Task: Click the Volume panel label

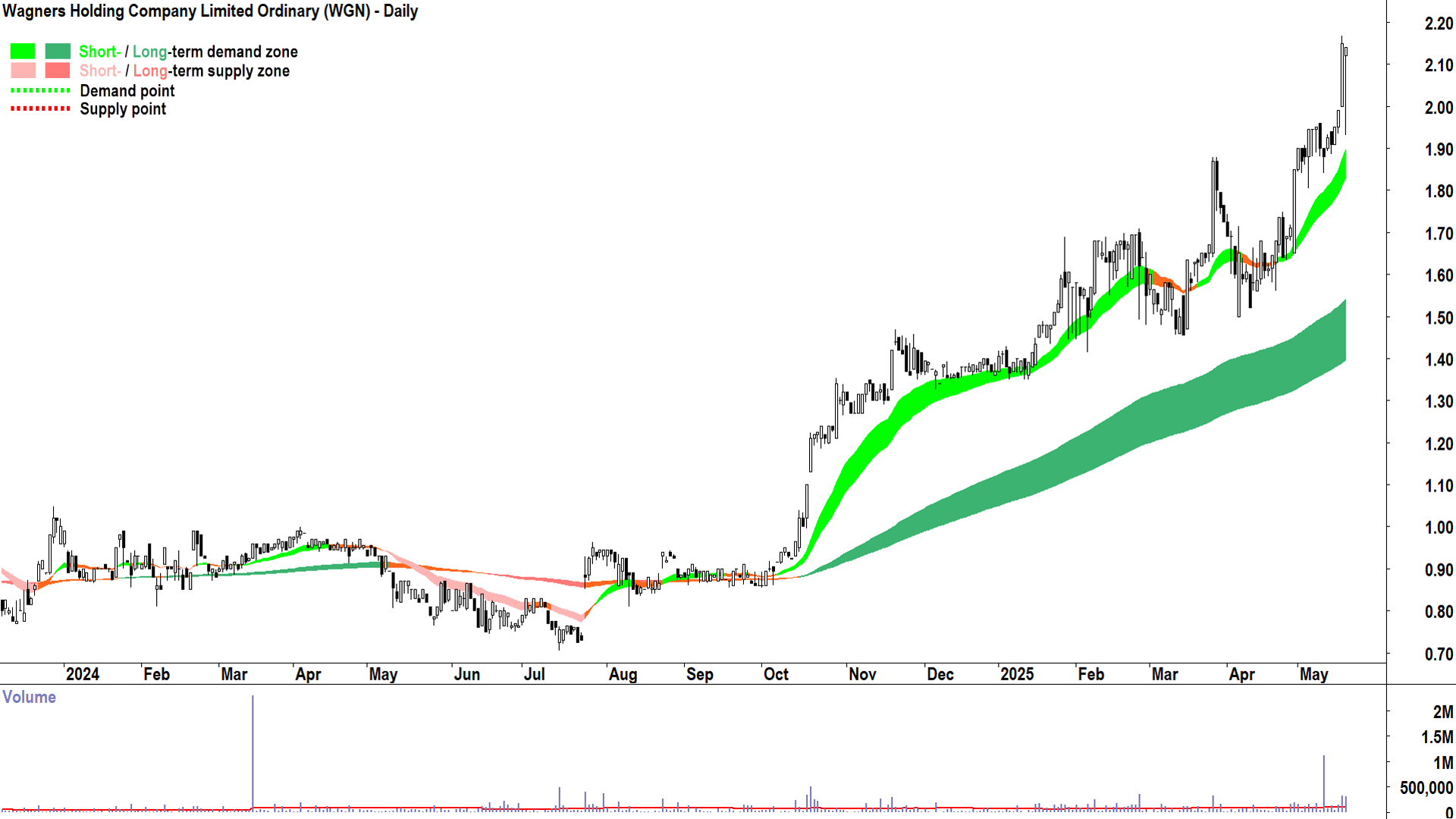Action: point(30,698)
